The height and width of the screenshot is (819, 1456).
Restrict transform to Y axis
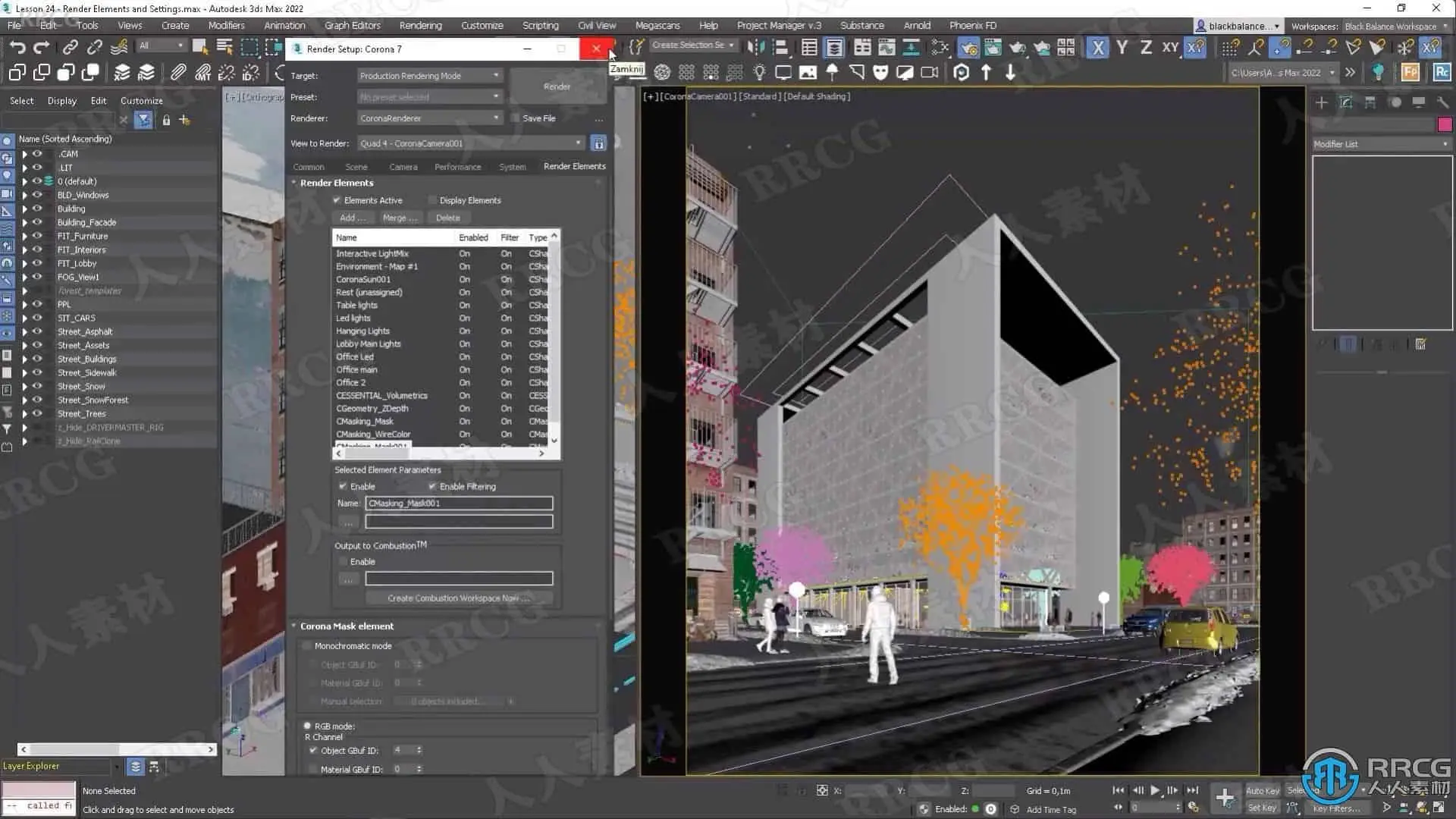[1122, 48]
